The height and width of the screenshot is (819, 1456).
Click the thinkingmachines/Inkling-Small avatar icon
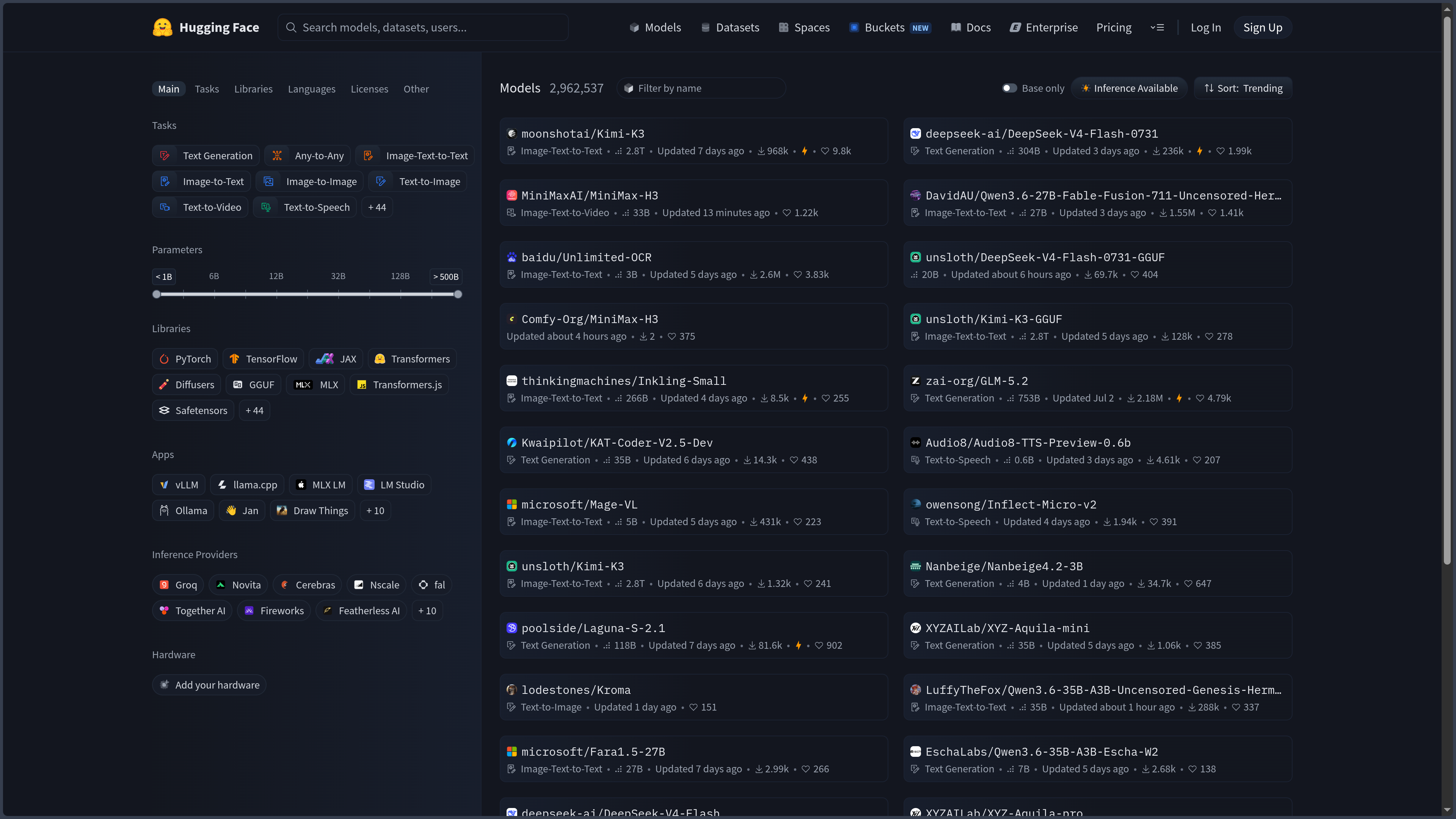pos(511,380)
